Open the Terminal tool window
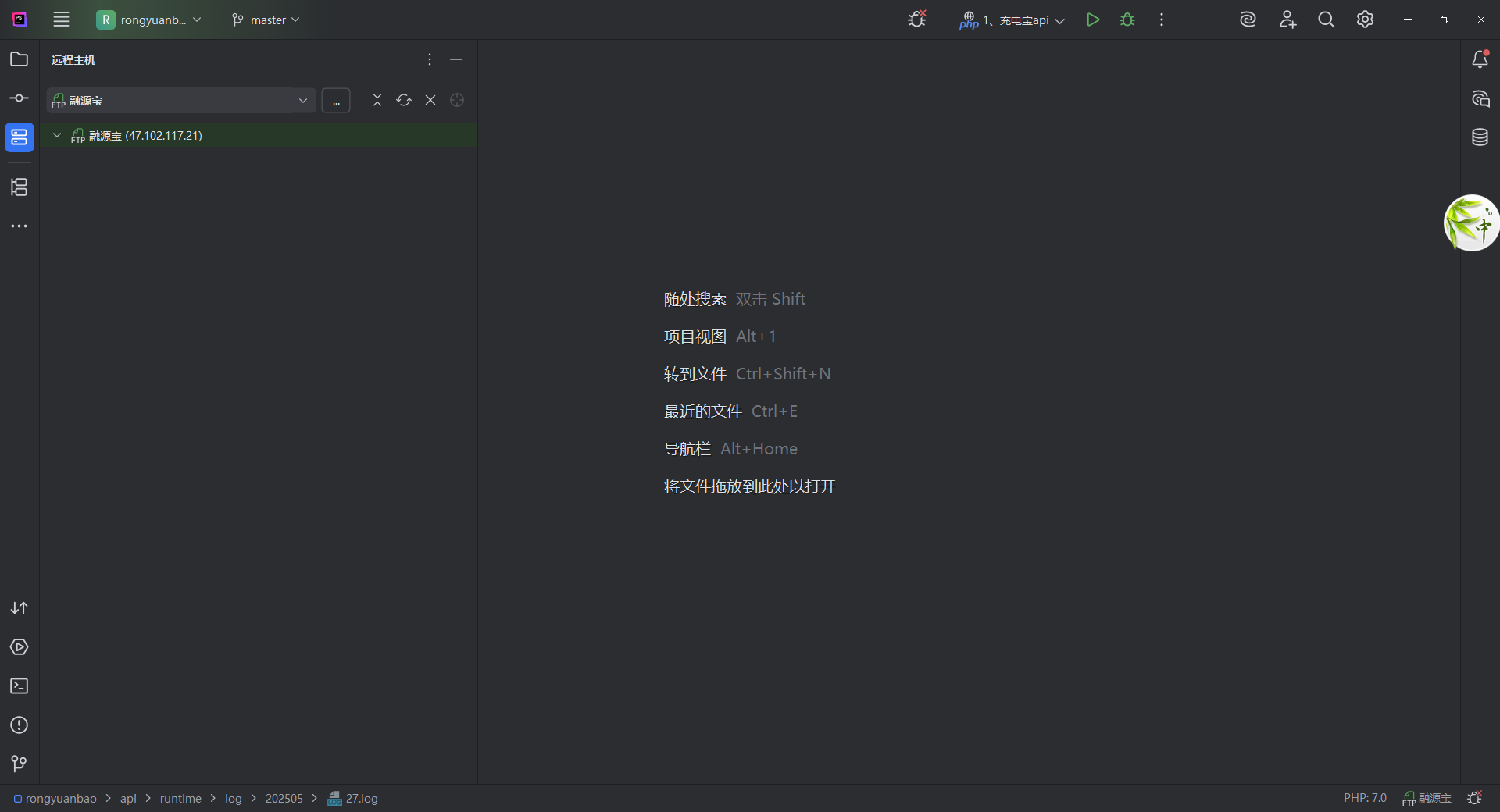 [x=20, y=686]
